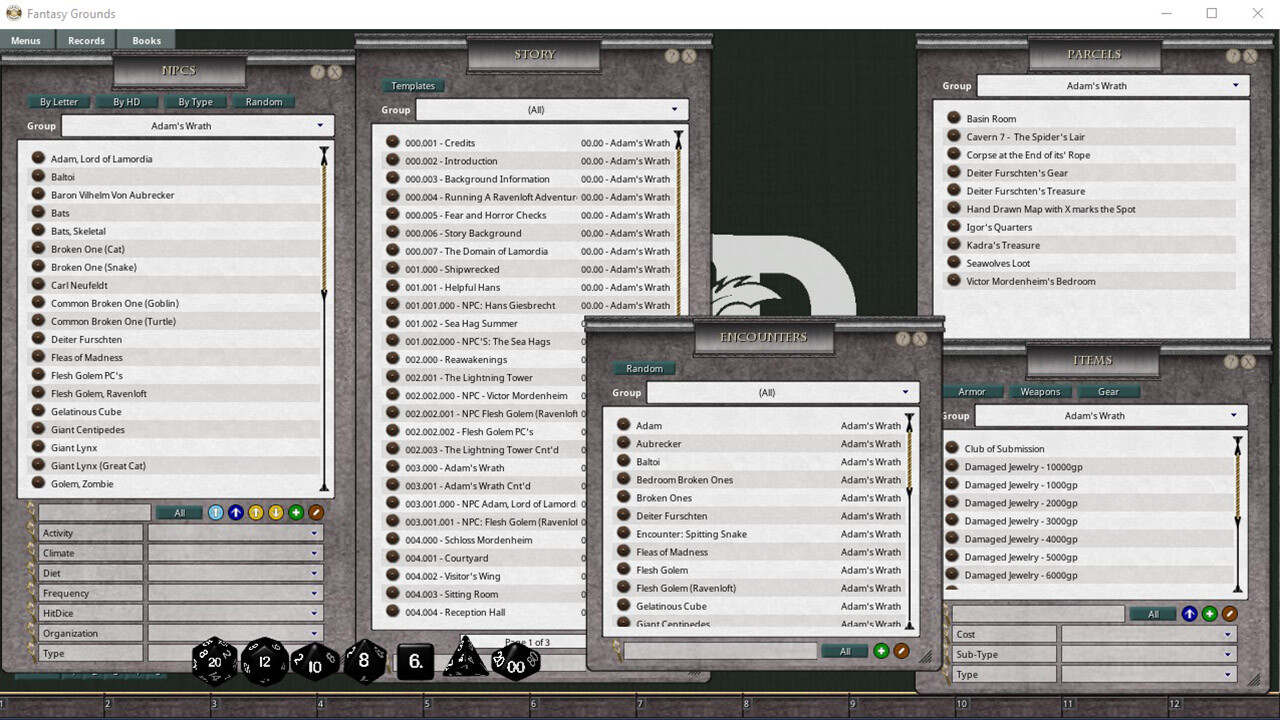
Task: Roll the black d8 die
Action: 363,660
